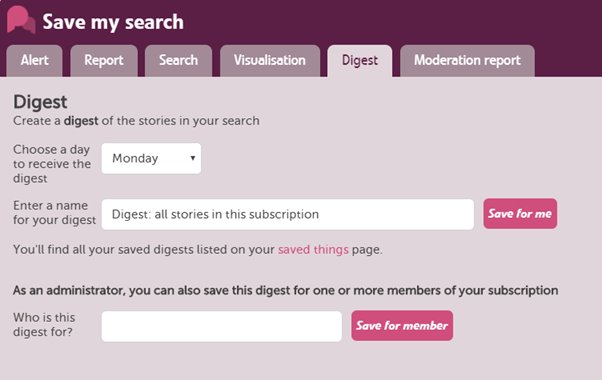This screenshot has width=602, height=380.
Task: Click the Save for member button
Action: pyautogui.click(x=402, y=325)
